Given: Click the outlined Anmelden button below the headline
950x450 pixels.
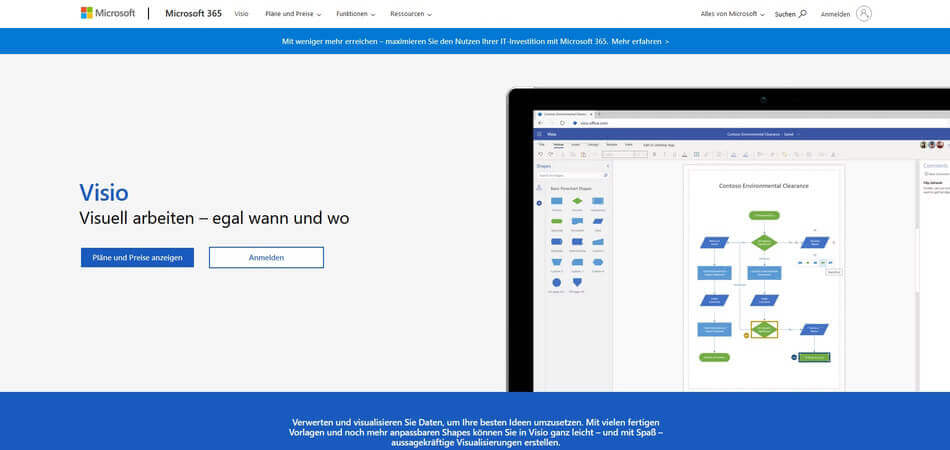Looking at the screenshot, I should [266, 257].
